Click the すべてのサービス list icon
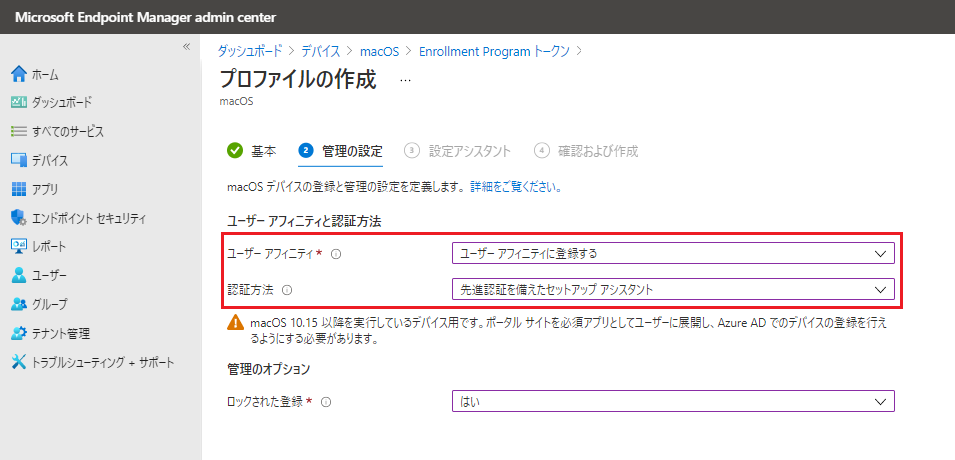955x460 pixels. tap(19, 131)
